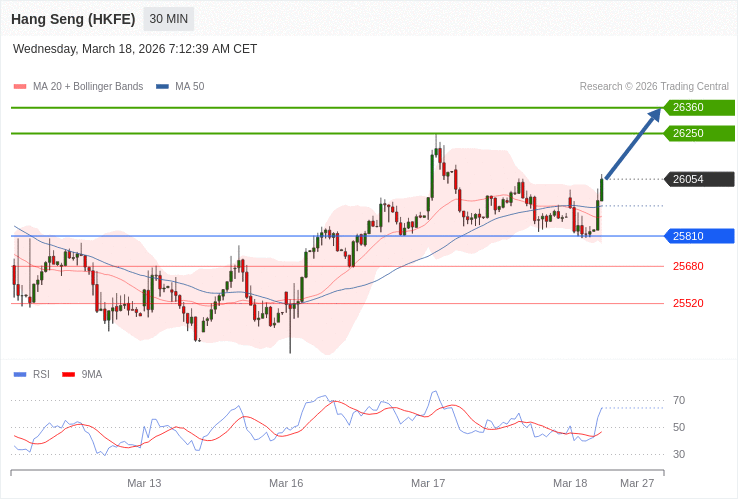Click the 25810 pivot price tag
Screen dimensions: 738x500
pyautogui.click(x=699, y=236)
